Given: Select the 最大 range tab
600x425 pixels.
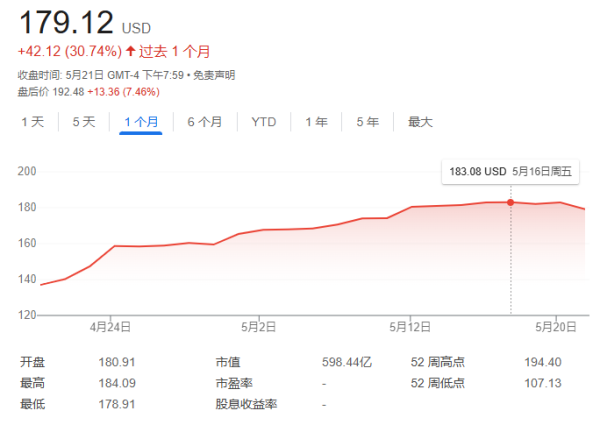Looking at the screenshot, I should click(420, 122).
